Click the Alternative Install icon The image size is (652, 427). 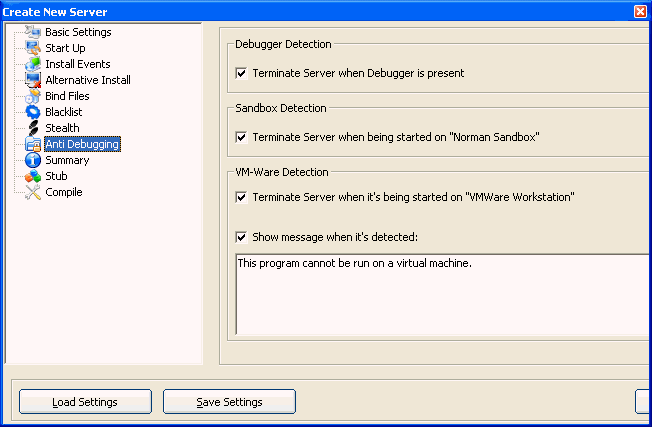(33, 80)
